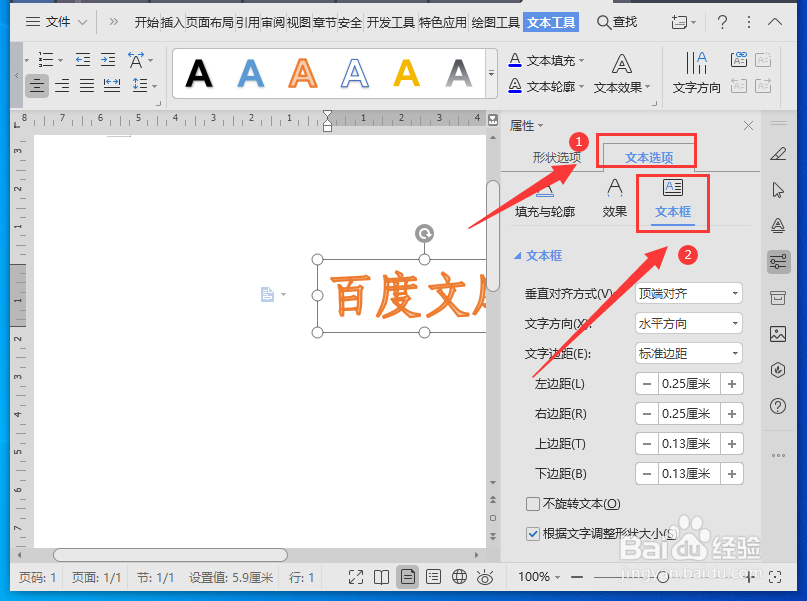Screen dimensions: 807x601
Task: Increase the 左边距 value
Action: pos(731,384)
